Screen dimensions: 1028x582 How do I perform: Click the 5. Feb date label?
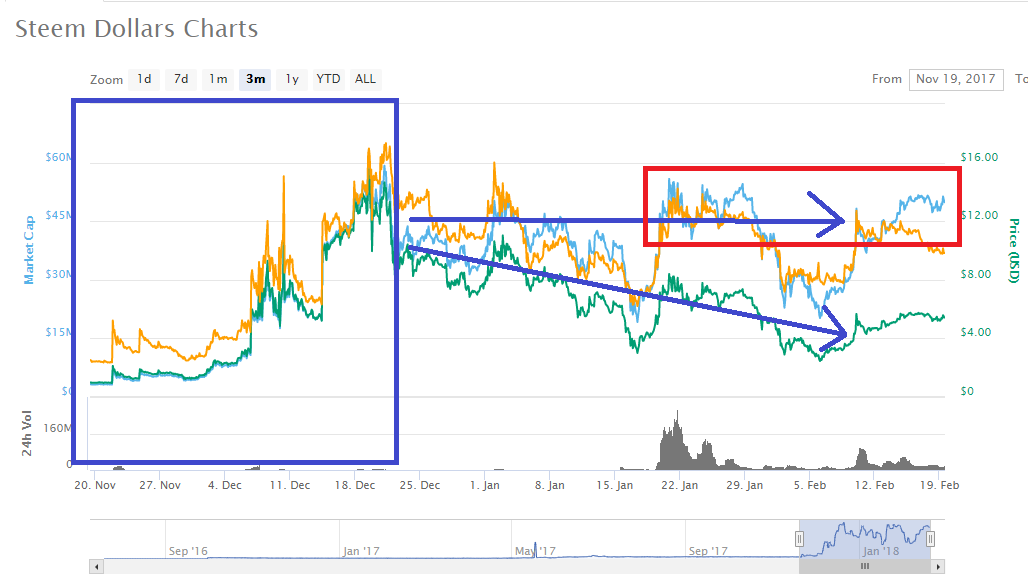point(810,485)
